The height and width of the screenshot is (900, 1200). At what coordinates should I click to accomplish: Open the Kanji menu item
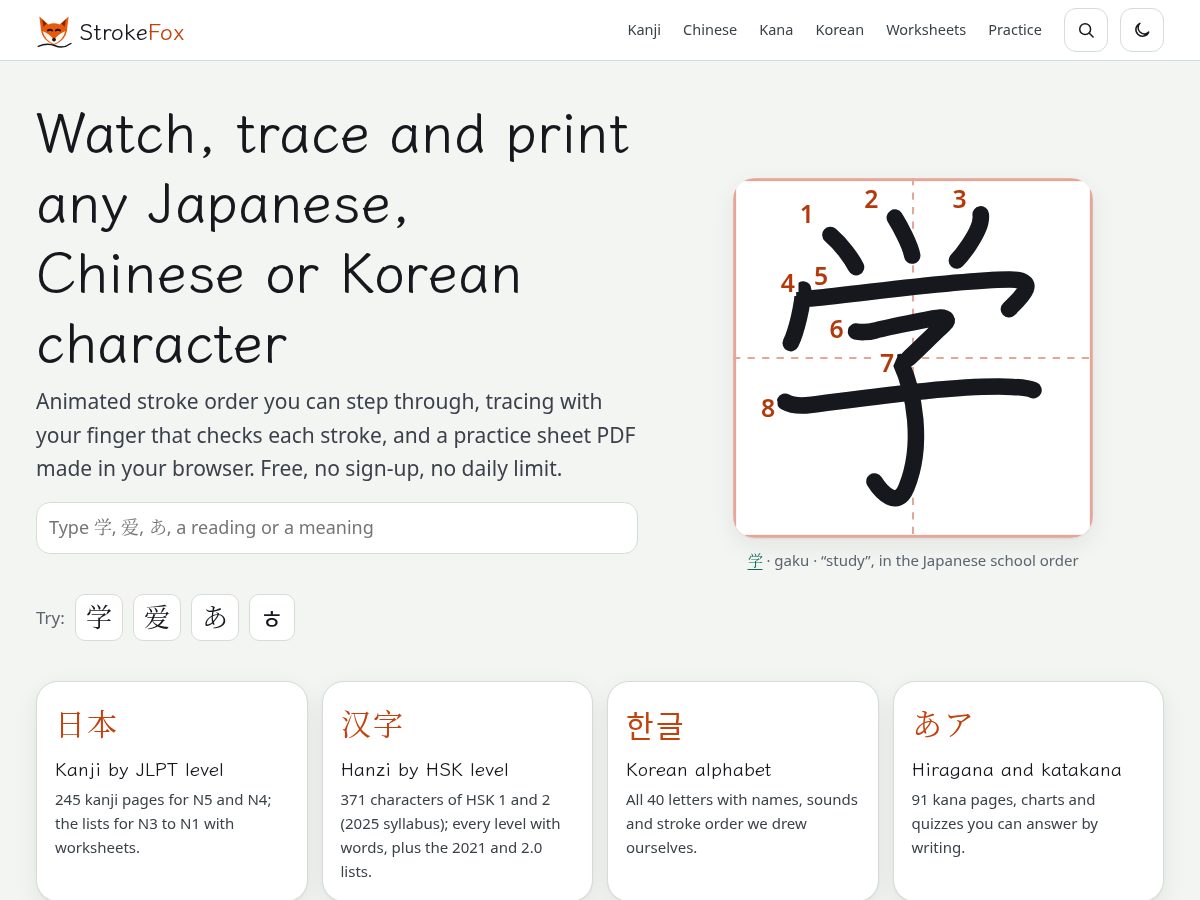point(644,30)
